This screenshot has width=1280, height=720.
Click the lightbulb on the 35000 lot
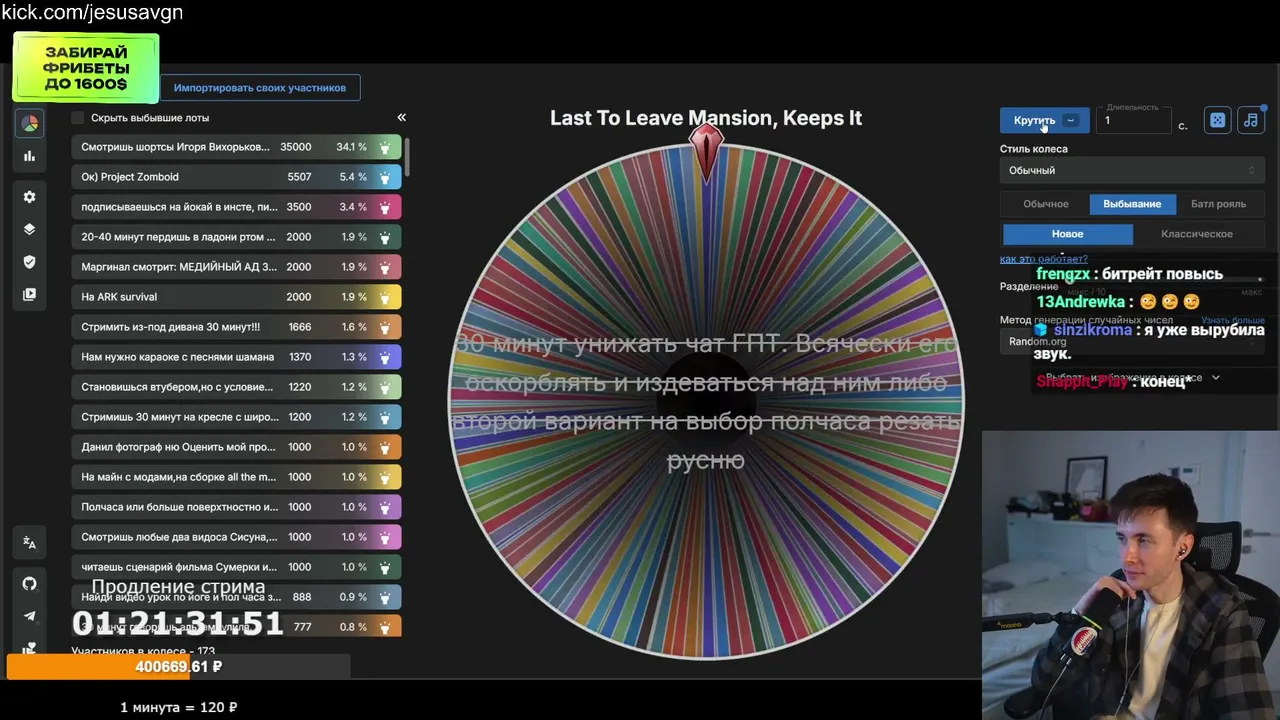tap(387, 147)
